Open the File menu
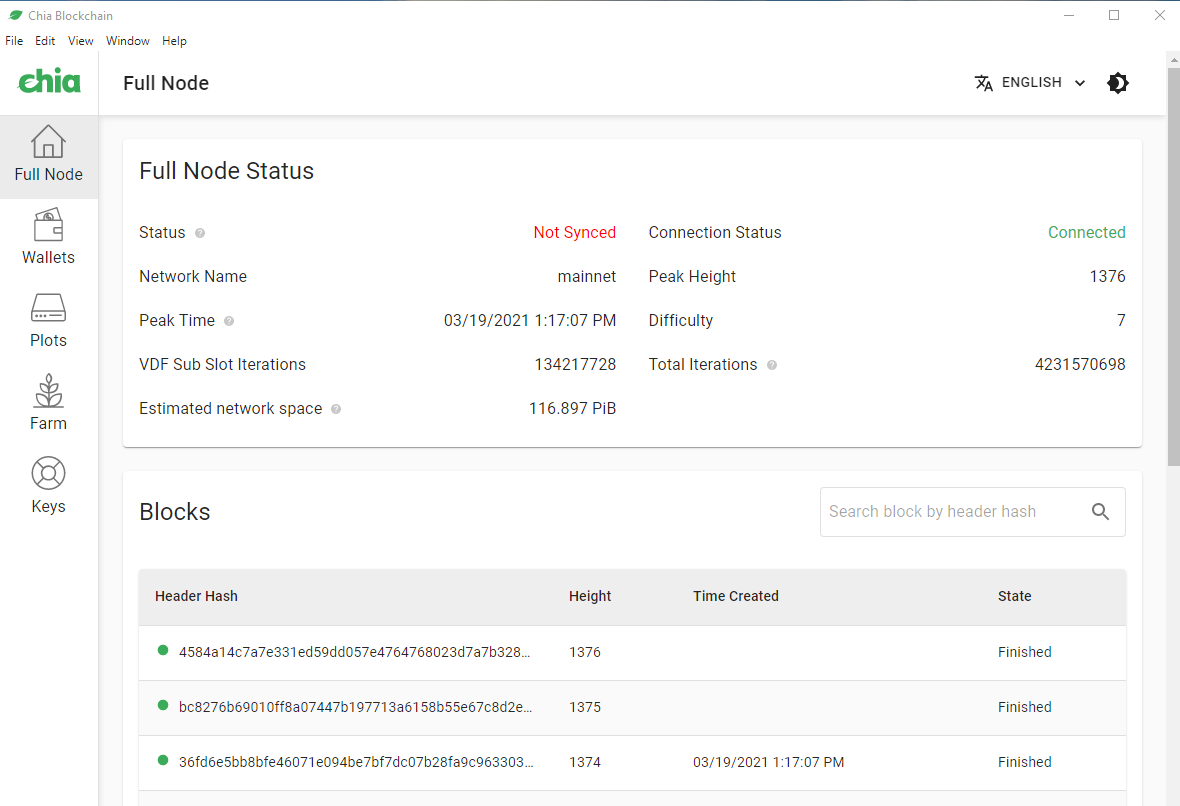The height and width of the screenshot is (806, 1180). [x=14, y=41]
